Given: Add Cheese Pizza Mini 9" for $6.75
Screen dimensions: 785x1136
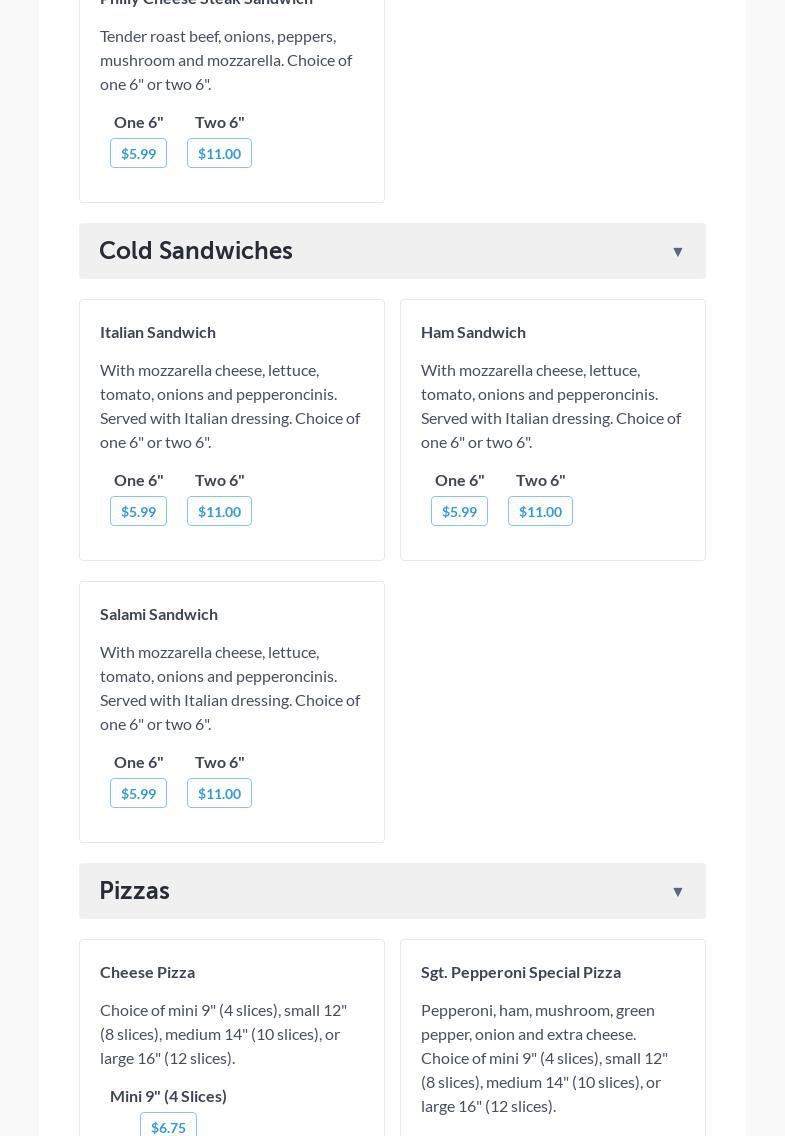Looking at the screenshot, I should coord(168,1126).
